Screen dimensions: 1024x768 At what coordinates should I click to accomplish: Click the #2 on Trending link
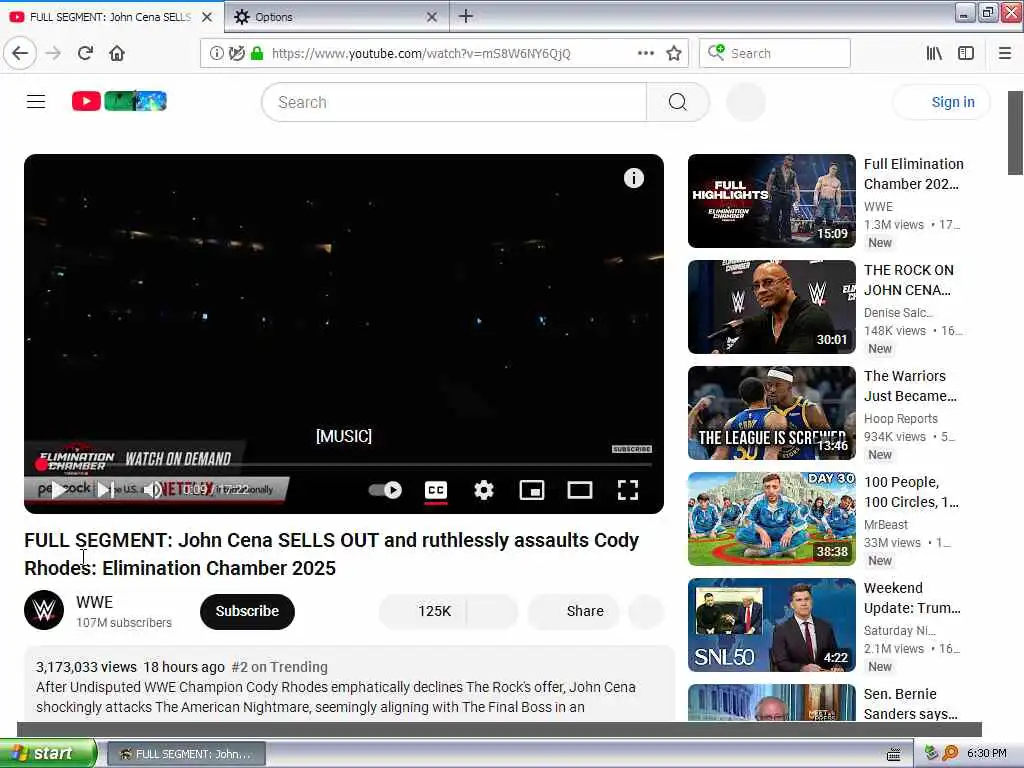point(280,667)
